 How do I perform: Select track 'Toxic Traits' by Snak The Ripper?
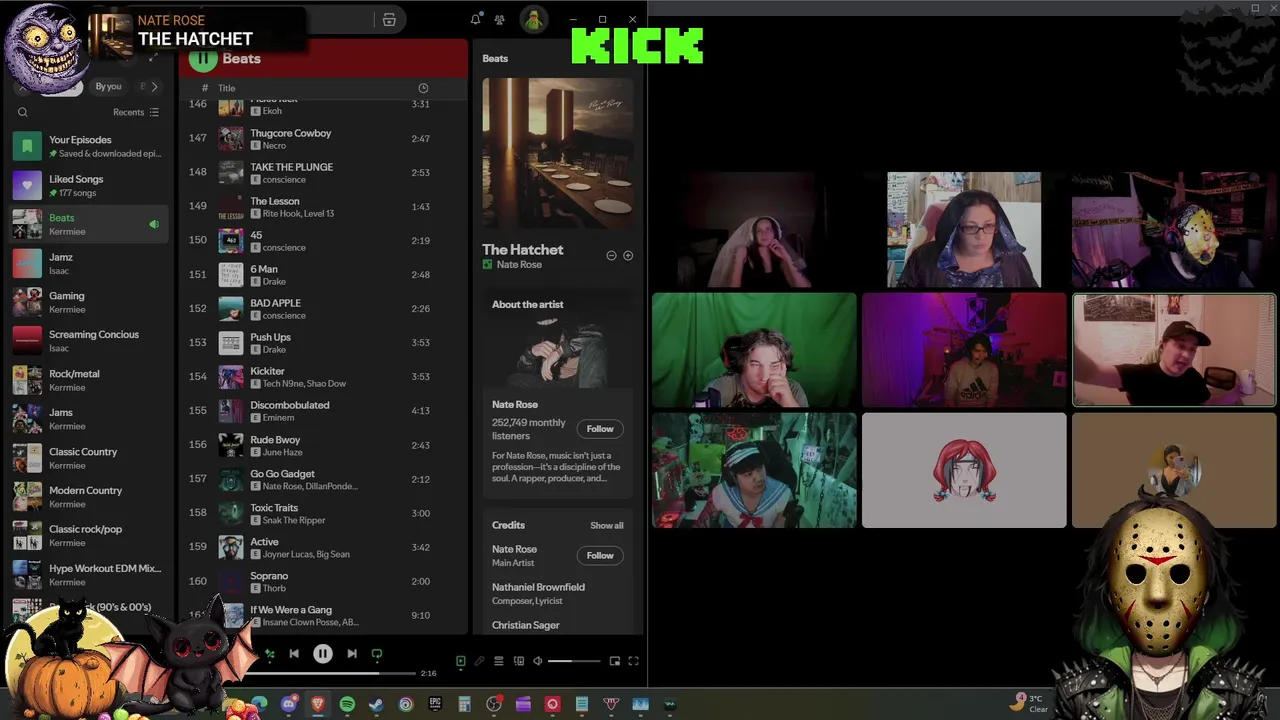(x=324, y=514)
